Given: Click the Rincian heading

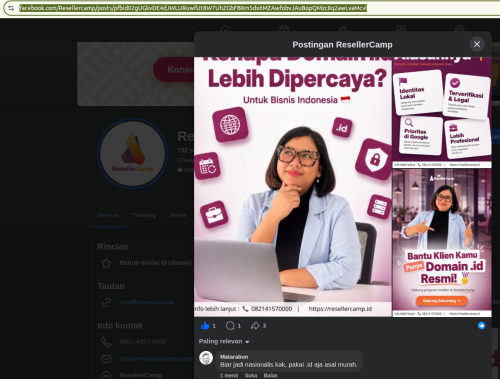Looking at the screenshot, I should tap(113, 247).
